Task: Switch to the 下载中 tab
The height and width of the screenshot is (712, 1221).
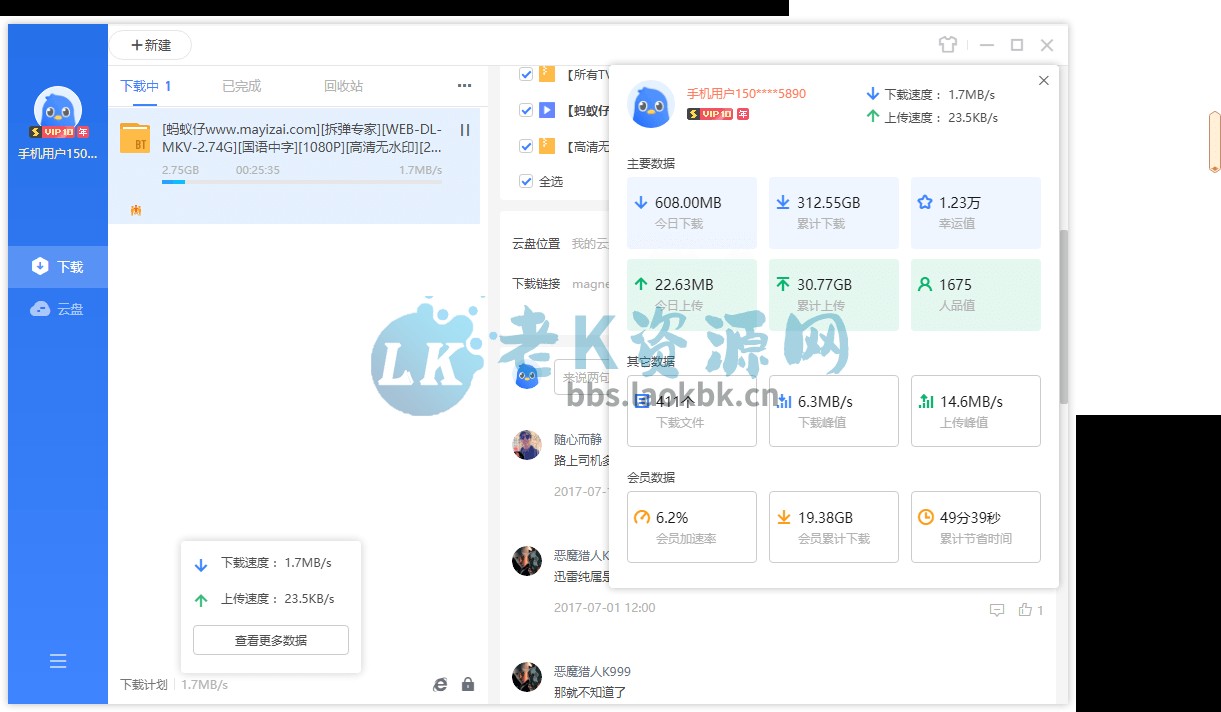Action: (x=146, y=86)
